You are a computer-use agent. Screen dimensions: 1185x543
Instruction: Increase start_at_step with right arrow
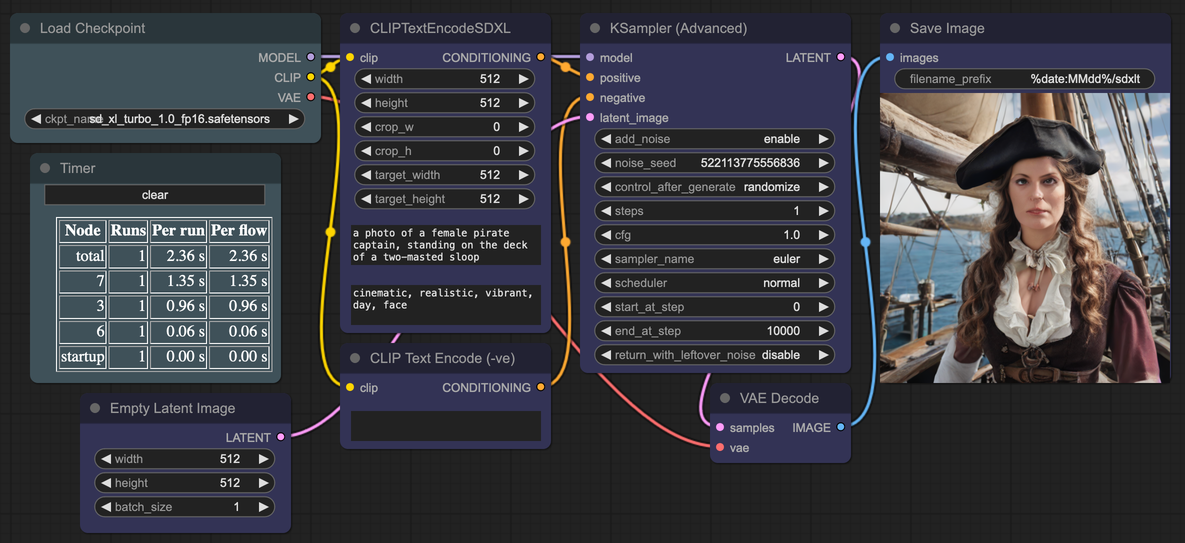824,307
